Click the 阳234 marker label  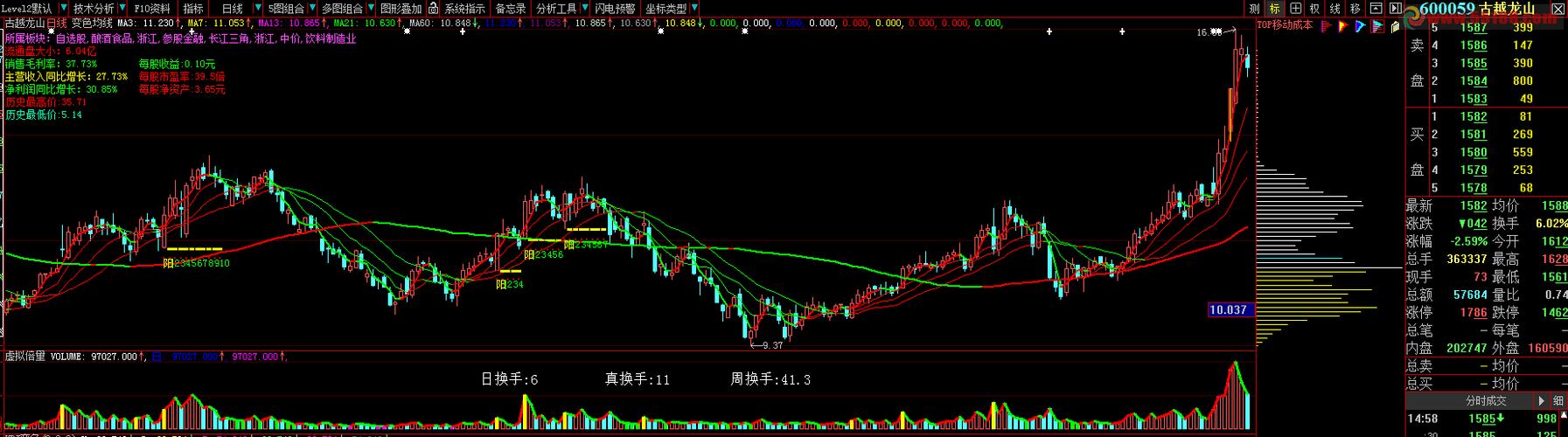click(x=509, y=284)
